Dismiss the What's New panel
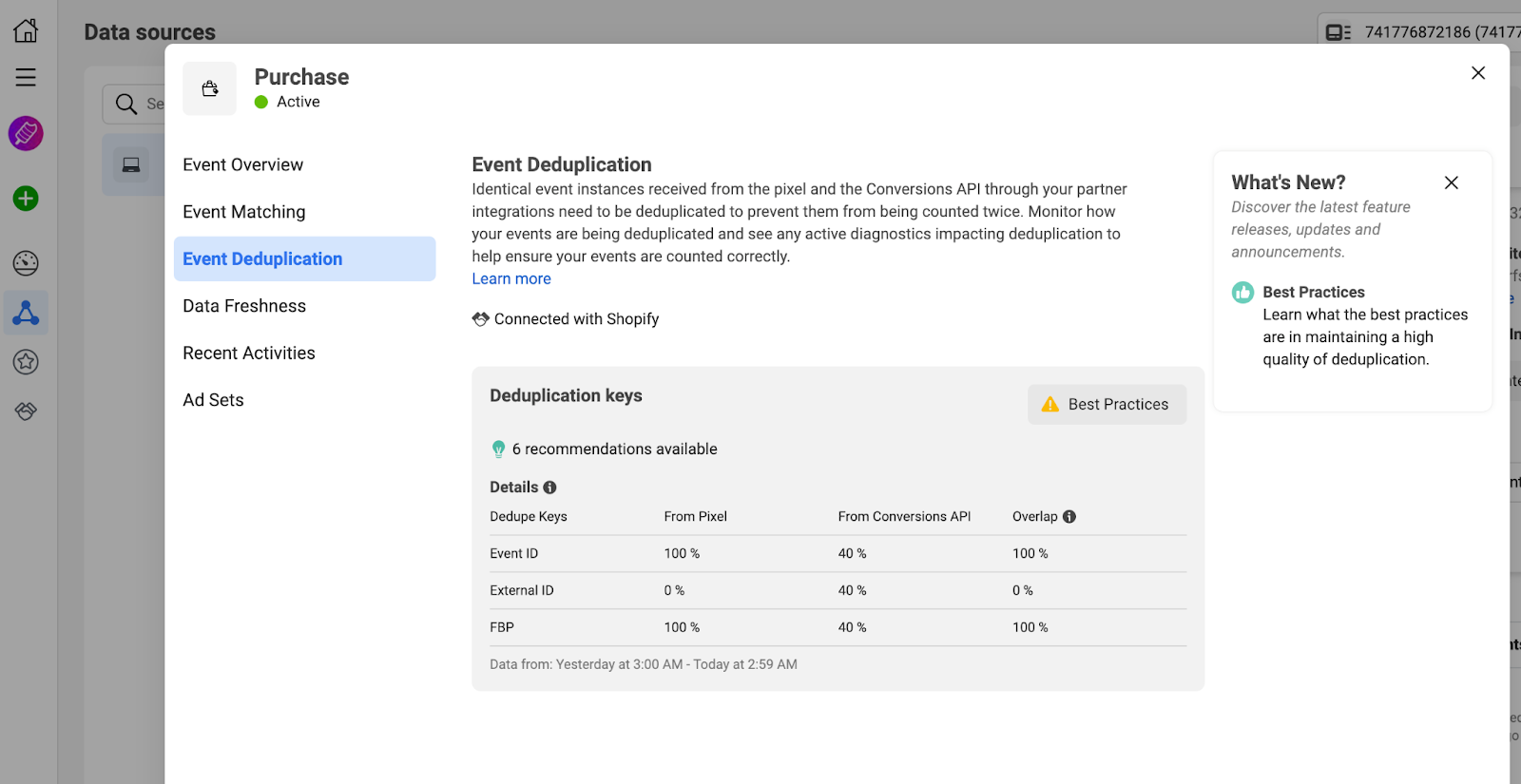The image size is (1521, 784). (1452, 182)
